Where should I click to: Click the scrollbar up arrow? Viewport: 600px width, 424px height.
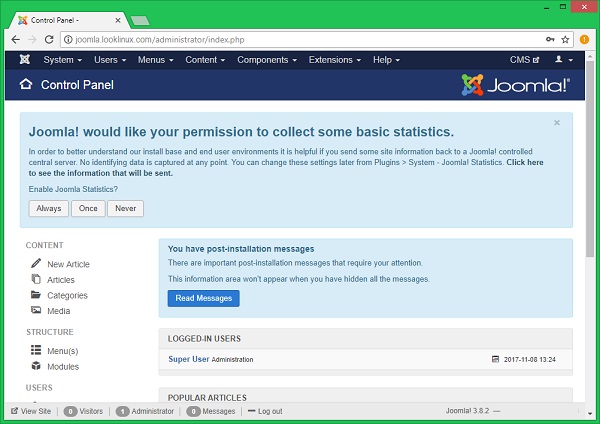coord(590,56)
